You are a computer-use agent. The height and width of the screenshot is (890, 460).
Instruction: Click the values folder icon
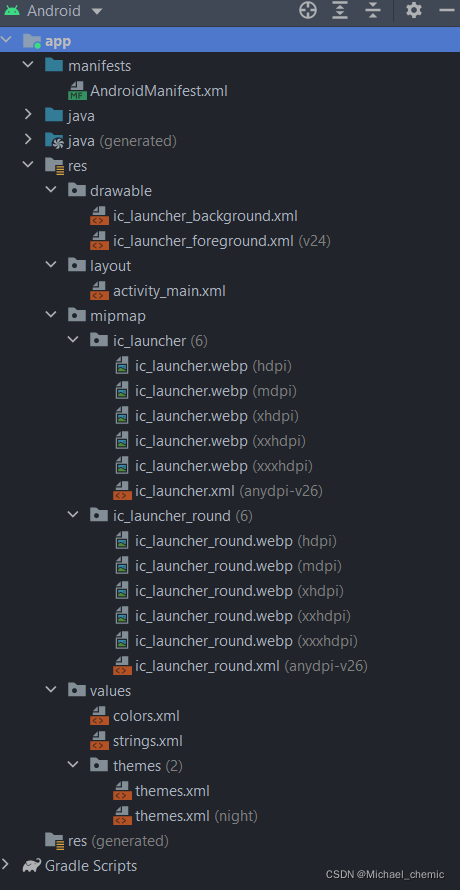coord(76,690)
